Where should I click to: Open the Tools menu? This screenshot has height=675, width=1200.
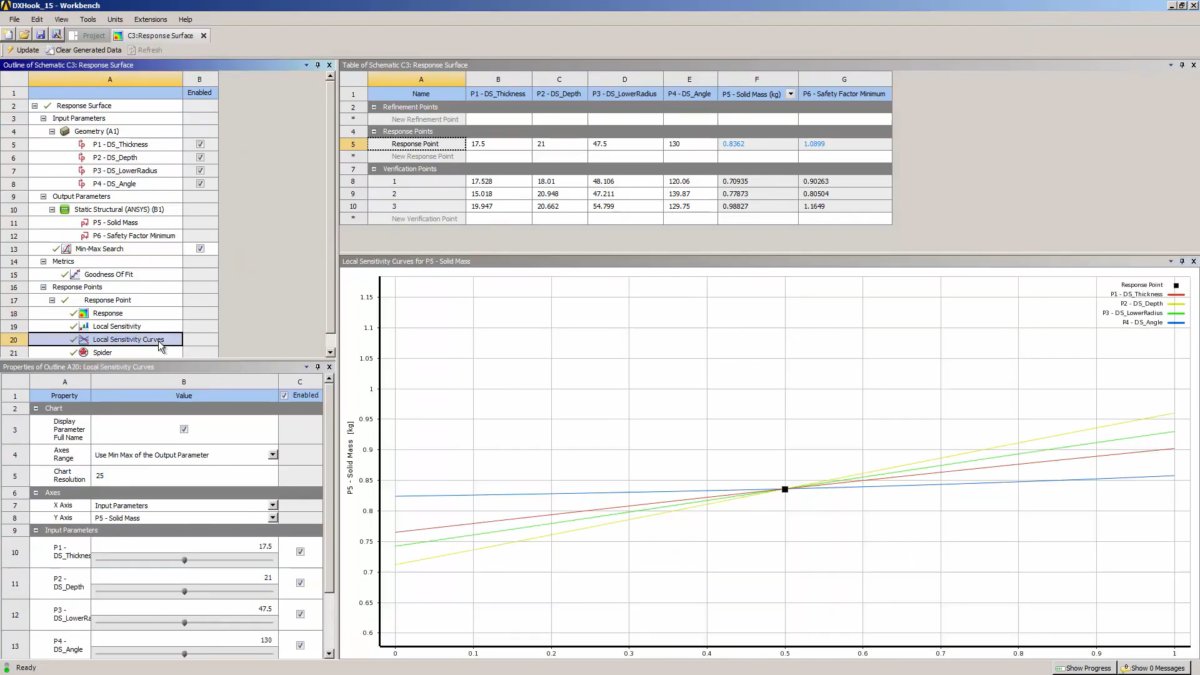[88, 19]
